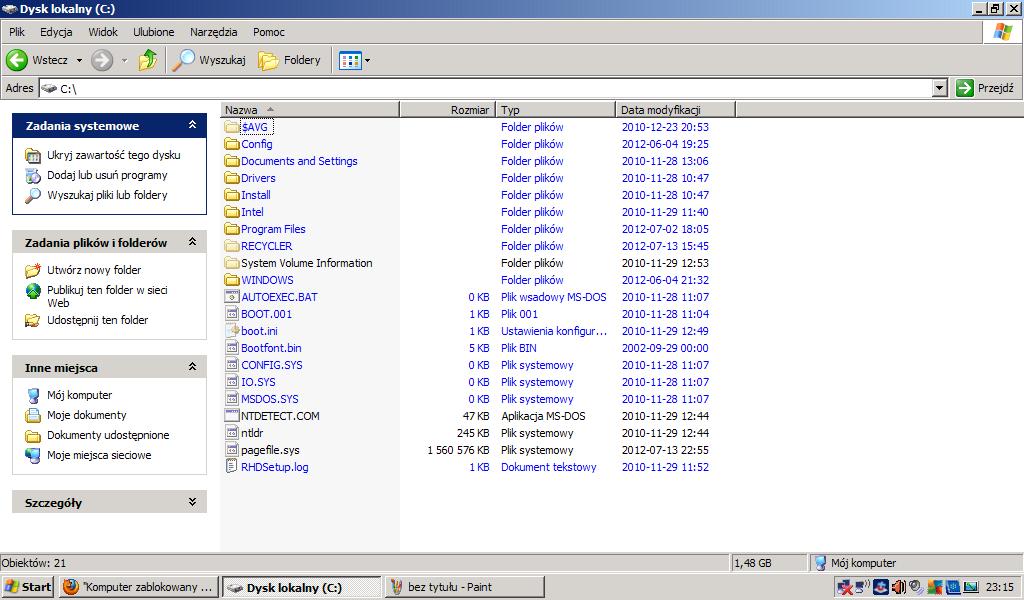Image resolution: width=1024 pixels, height=600 pixels.
Task: Select the Intel folder icon
Action: click(x=232, y=212)
